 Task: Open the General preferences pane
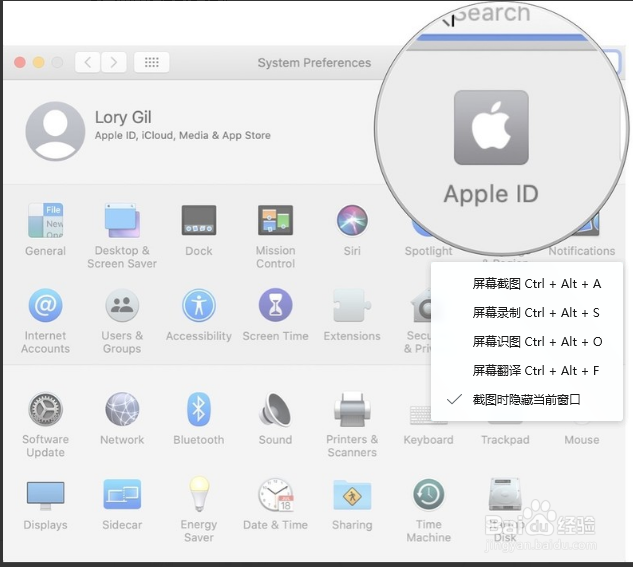pos(46,220)
